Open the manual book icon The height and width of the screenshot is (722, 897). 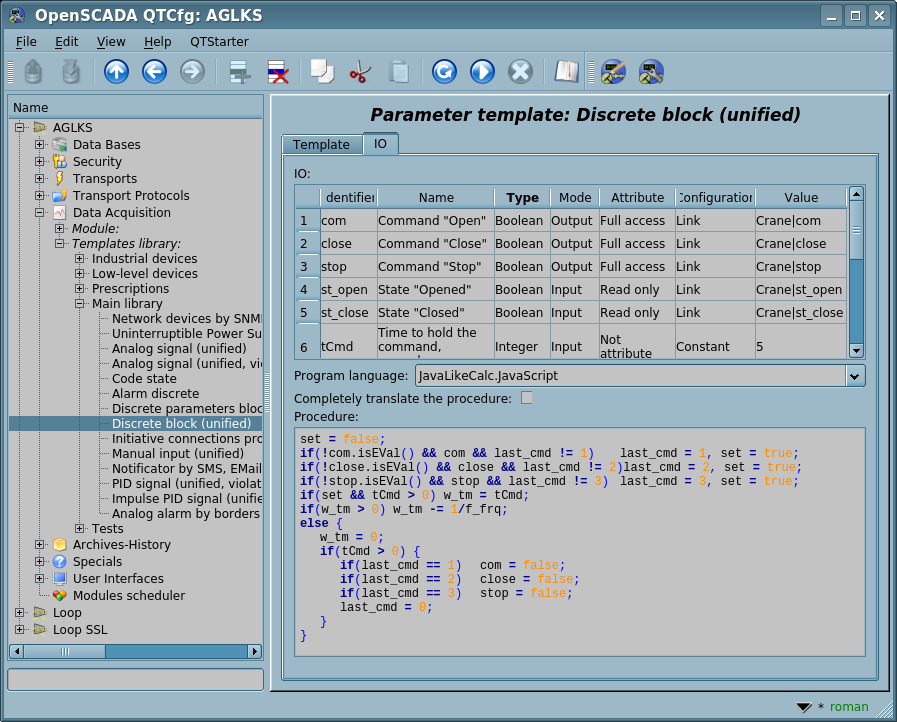[566, 72]
